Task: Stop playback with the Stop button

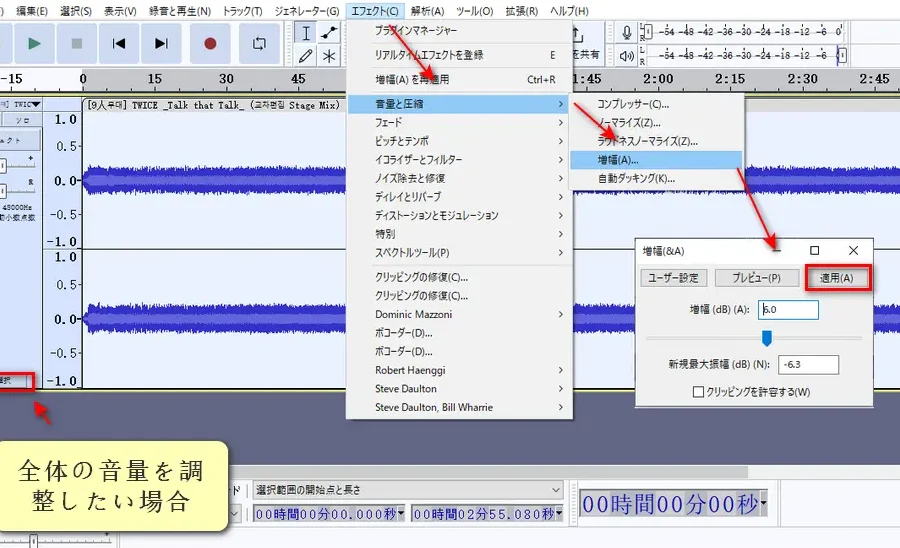Action: [76, 44]
